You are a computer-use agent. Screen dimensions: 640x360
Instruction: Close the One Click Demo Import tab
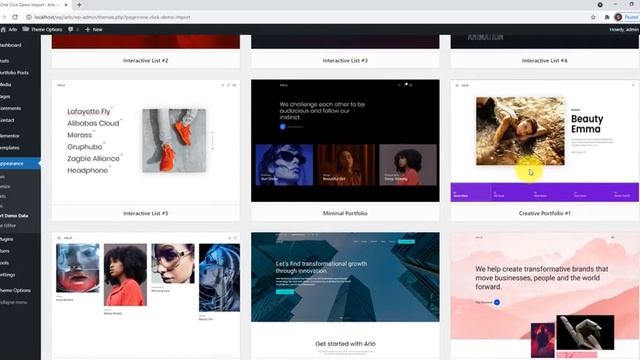pos(66,5)
